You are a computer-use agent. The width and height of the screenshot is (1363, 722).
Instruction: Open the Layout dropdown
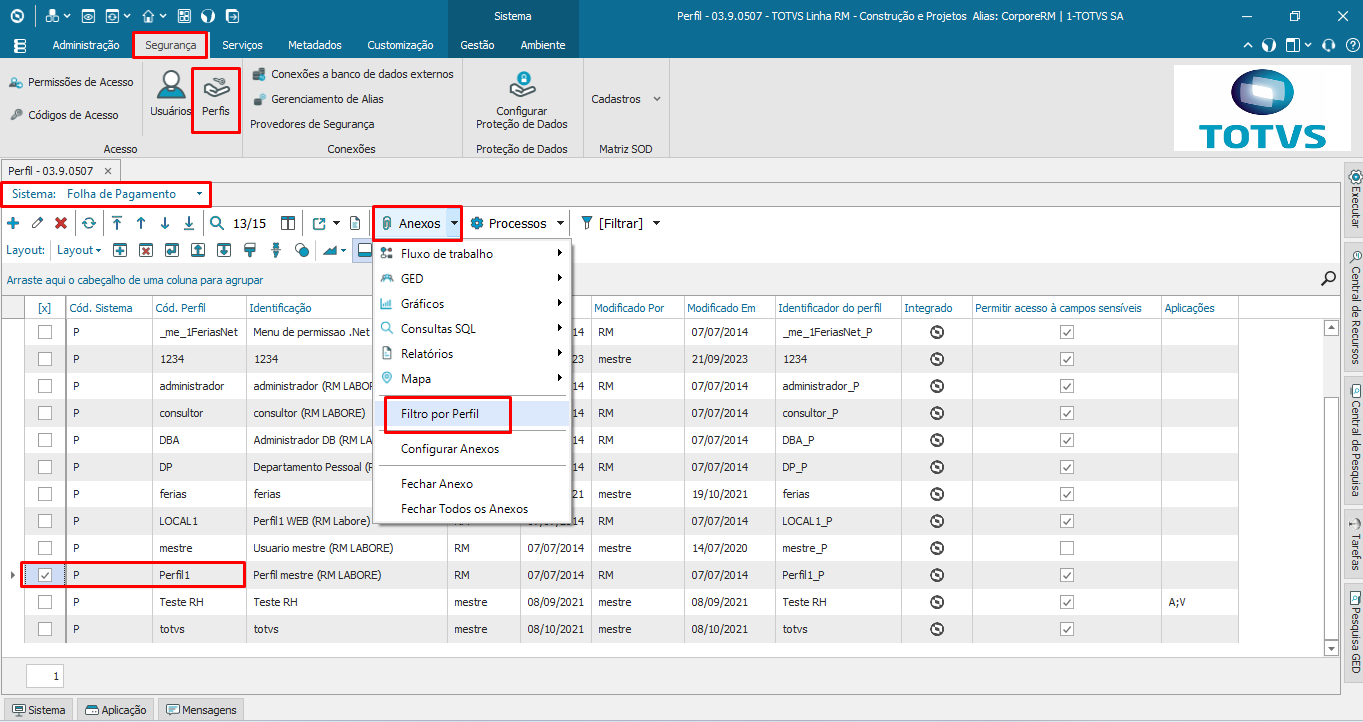pos(79,250)
